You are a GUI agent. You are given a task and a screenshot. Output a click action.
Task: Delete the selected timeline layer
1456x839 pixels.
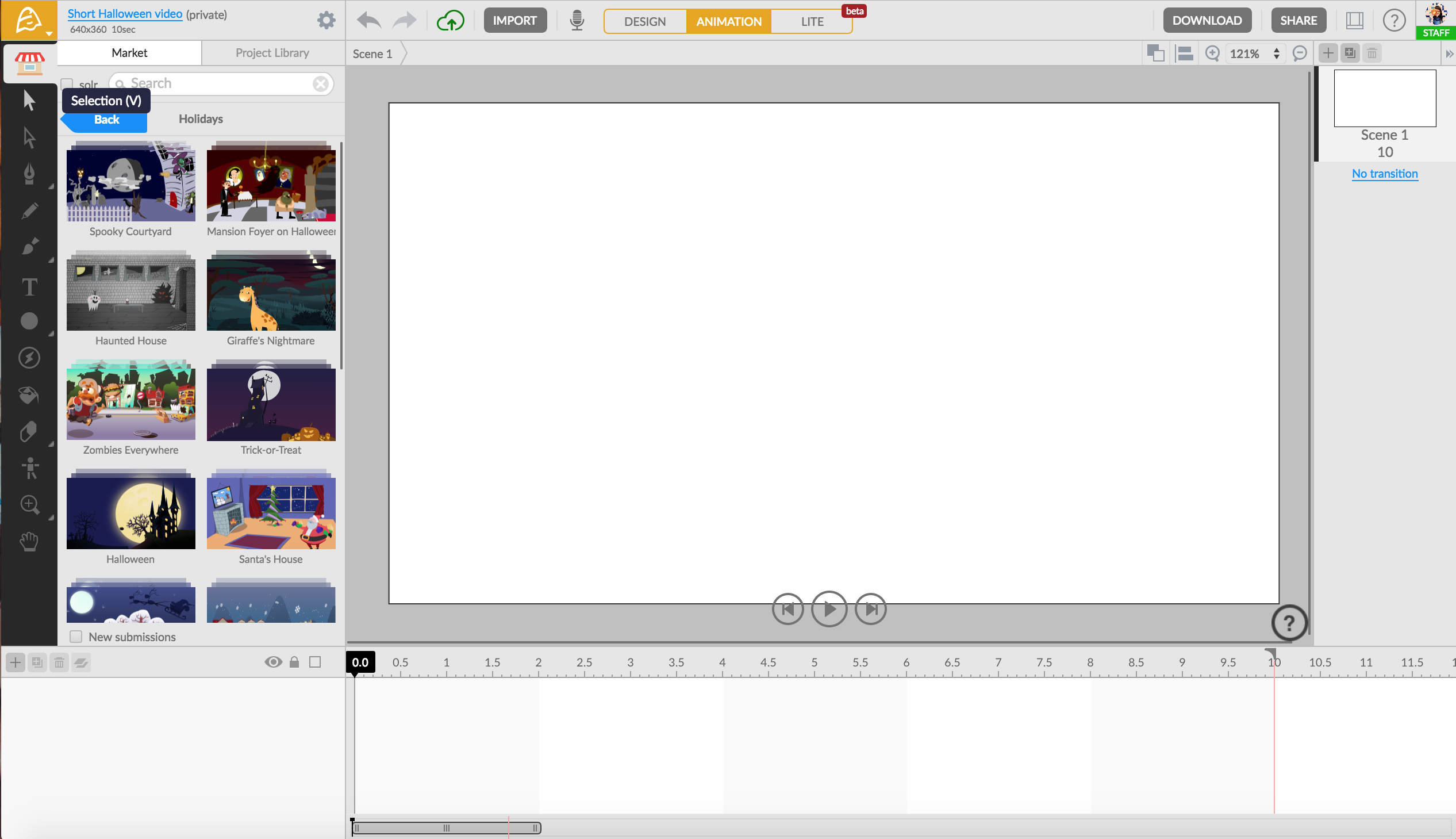(59, 662)
